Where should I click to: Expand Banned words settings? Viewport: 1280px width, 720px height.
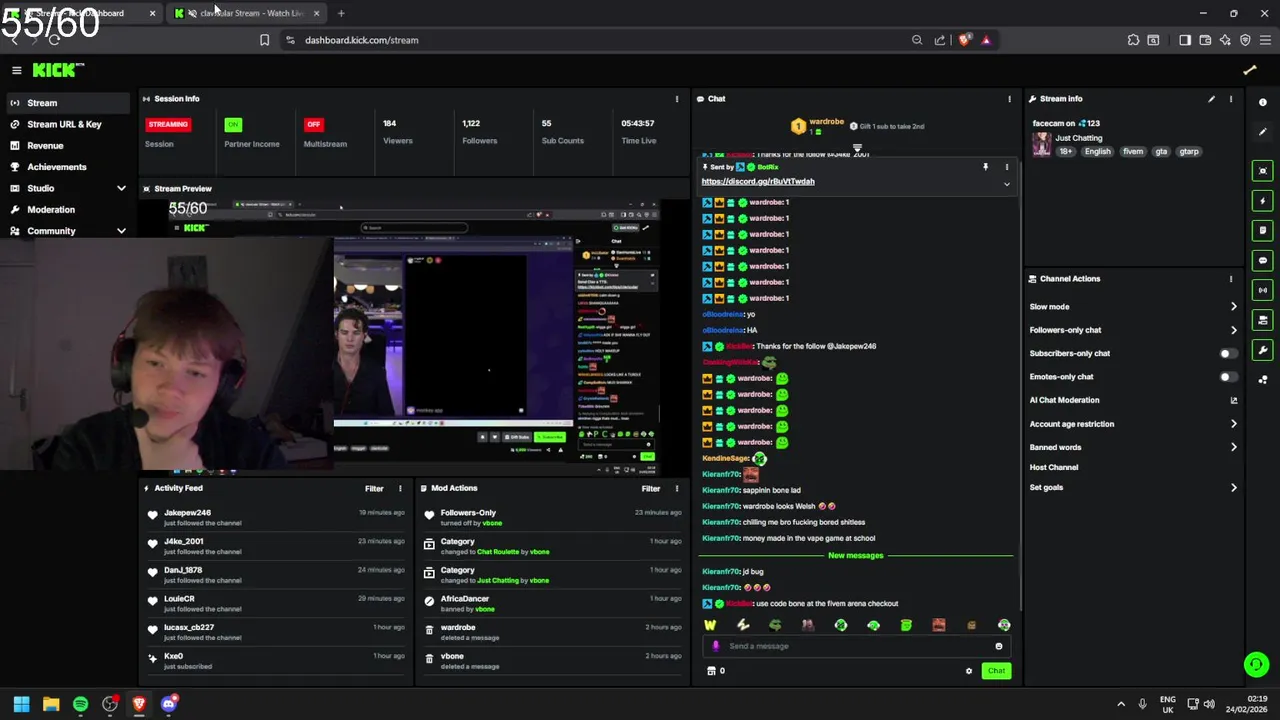(1233, 447)
